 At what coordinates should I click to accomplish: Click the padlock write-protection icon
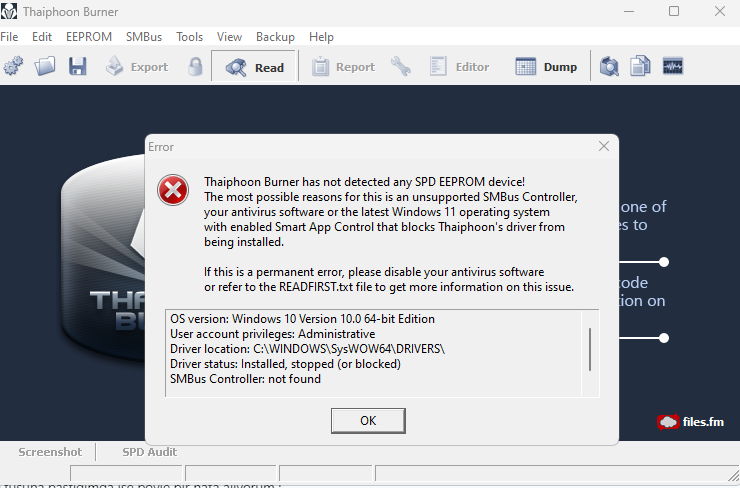click(x=195, y=67)
